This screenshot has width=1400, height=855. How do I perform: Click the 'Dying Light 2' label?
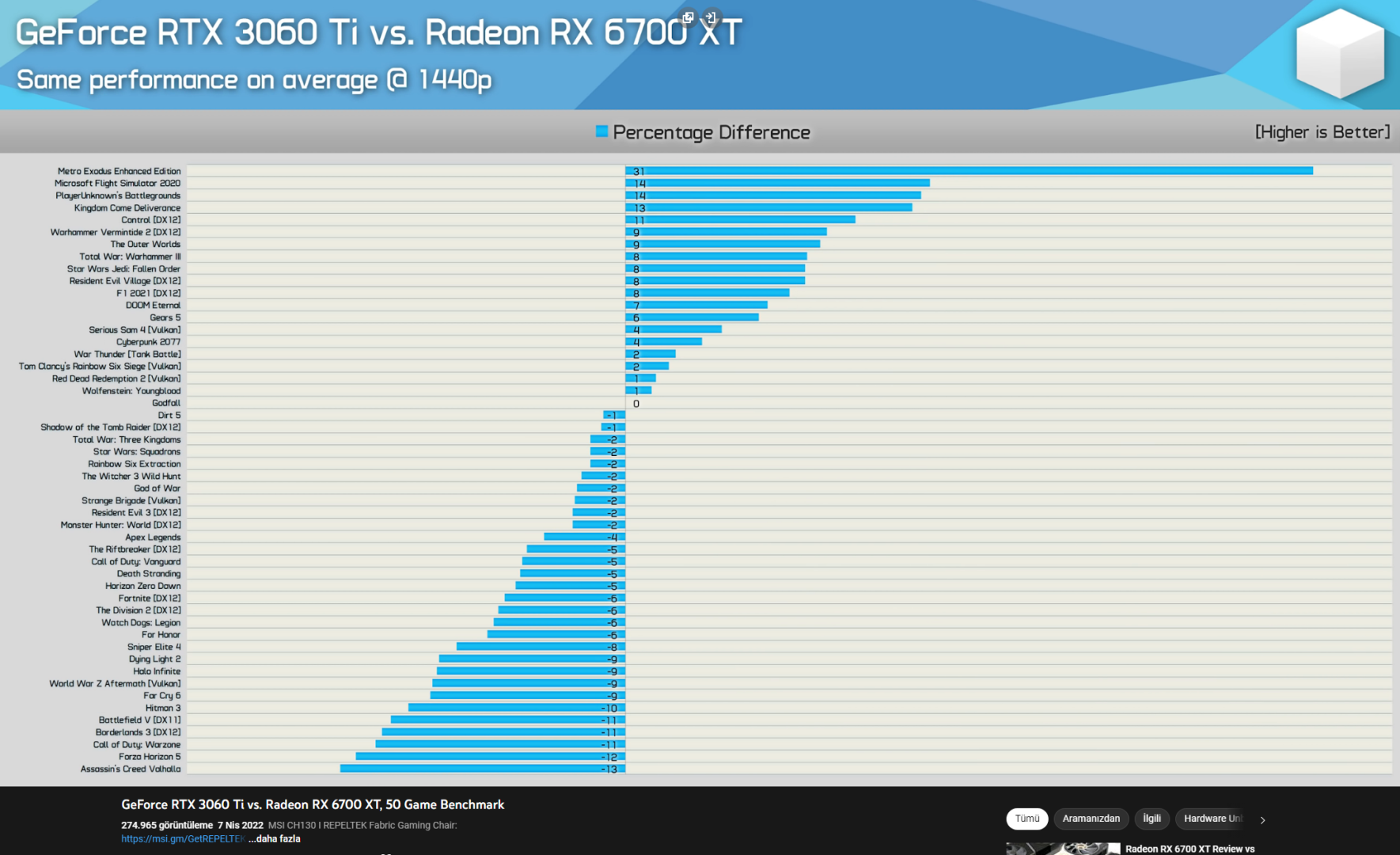[155, 659]
